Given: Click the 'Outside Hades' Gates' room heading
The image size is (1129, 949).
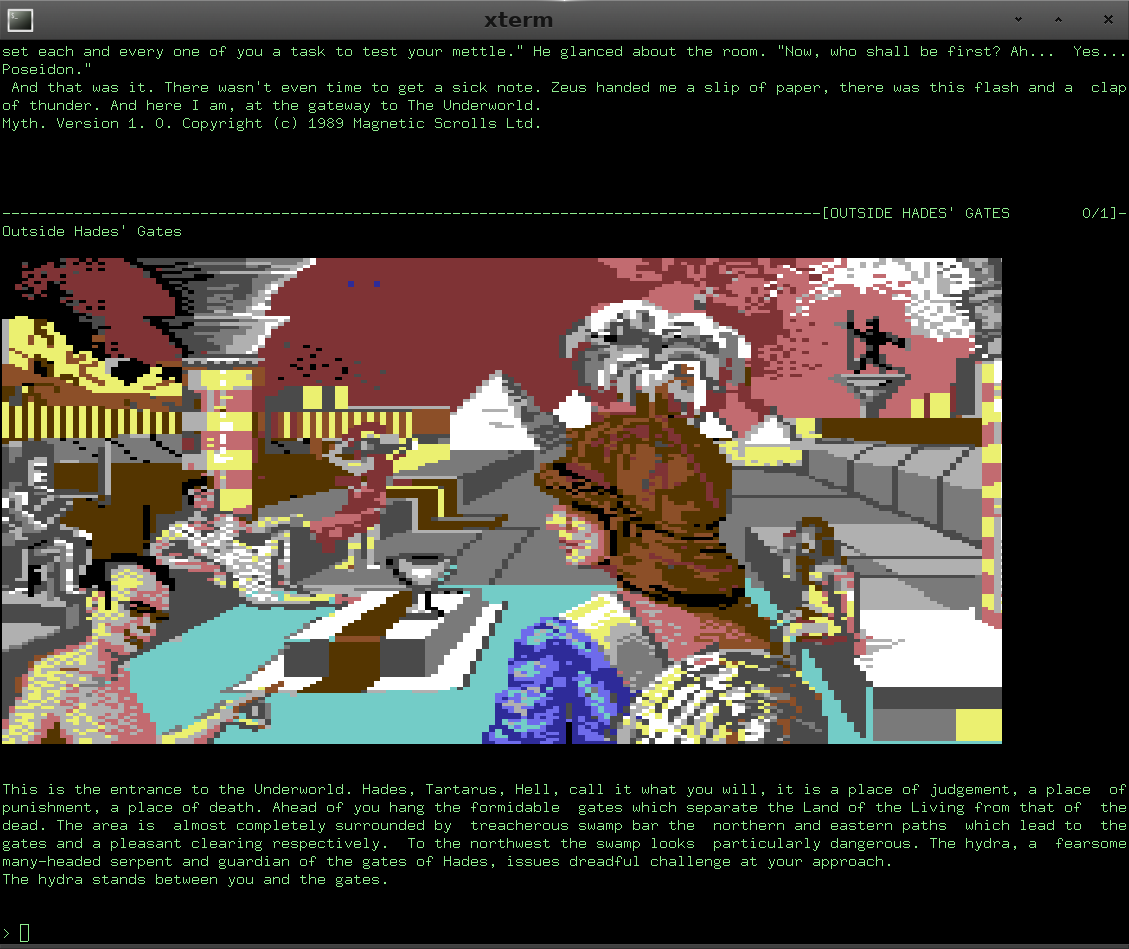Looking at the screenshot, I should pyautogui.click(x=91, y=231).
